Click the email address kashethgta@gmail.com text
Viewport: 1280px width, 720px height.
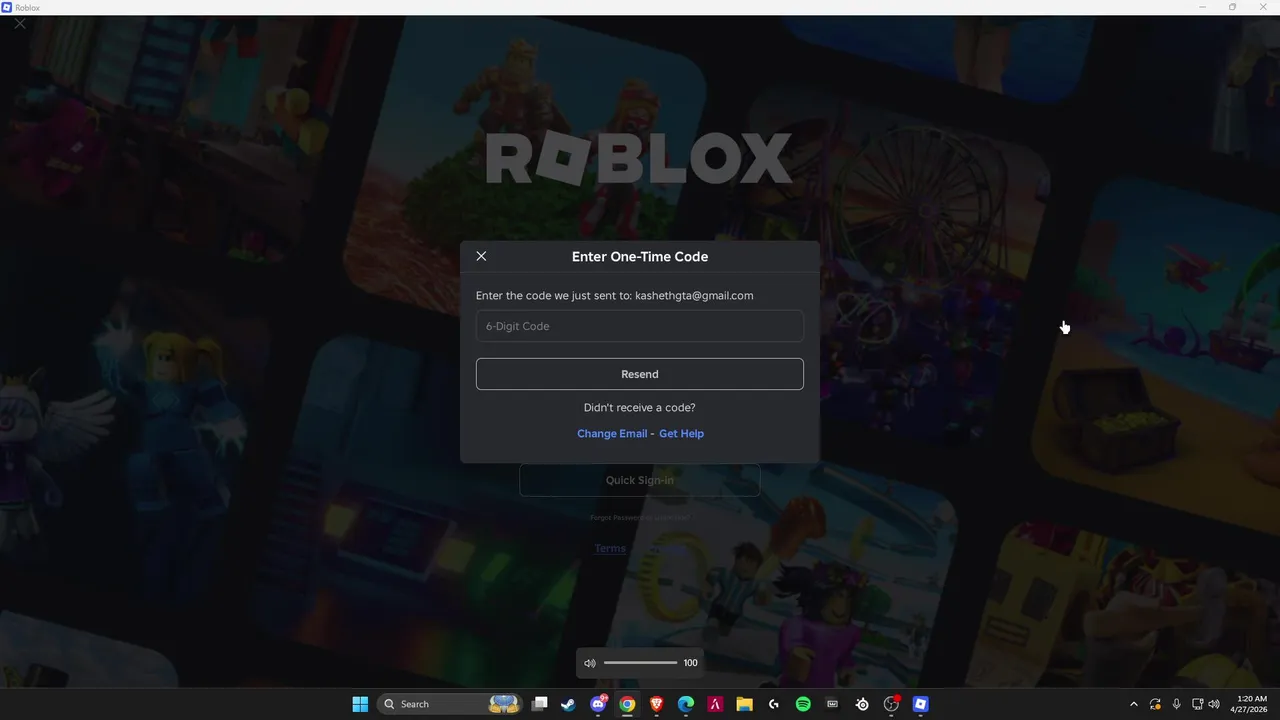pyautogui.click(x=694, y=295)
